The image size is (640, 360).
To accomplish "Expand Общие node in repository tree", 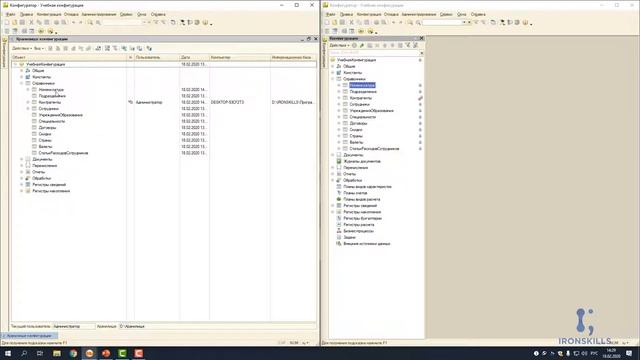I will point(22,71).
